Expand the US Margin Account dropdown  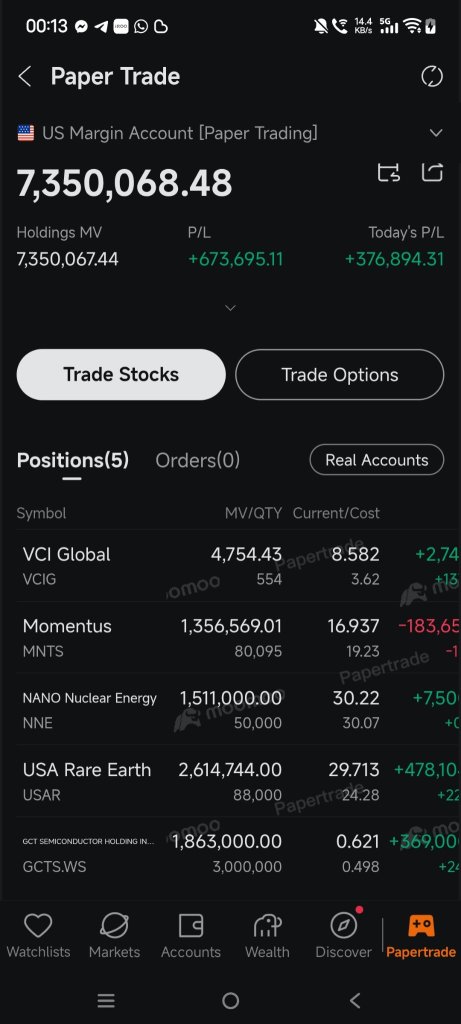click(x=436, y=133)
